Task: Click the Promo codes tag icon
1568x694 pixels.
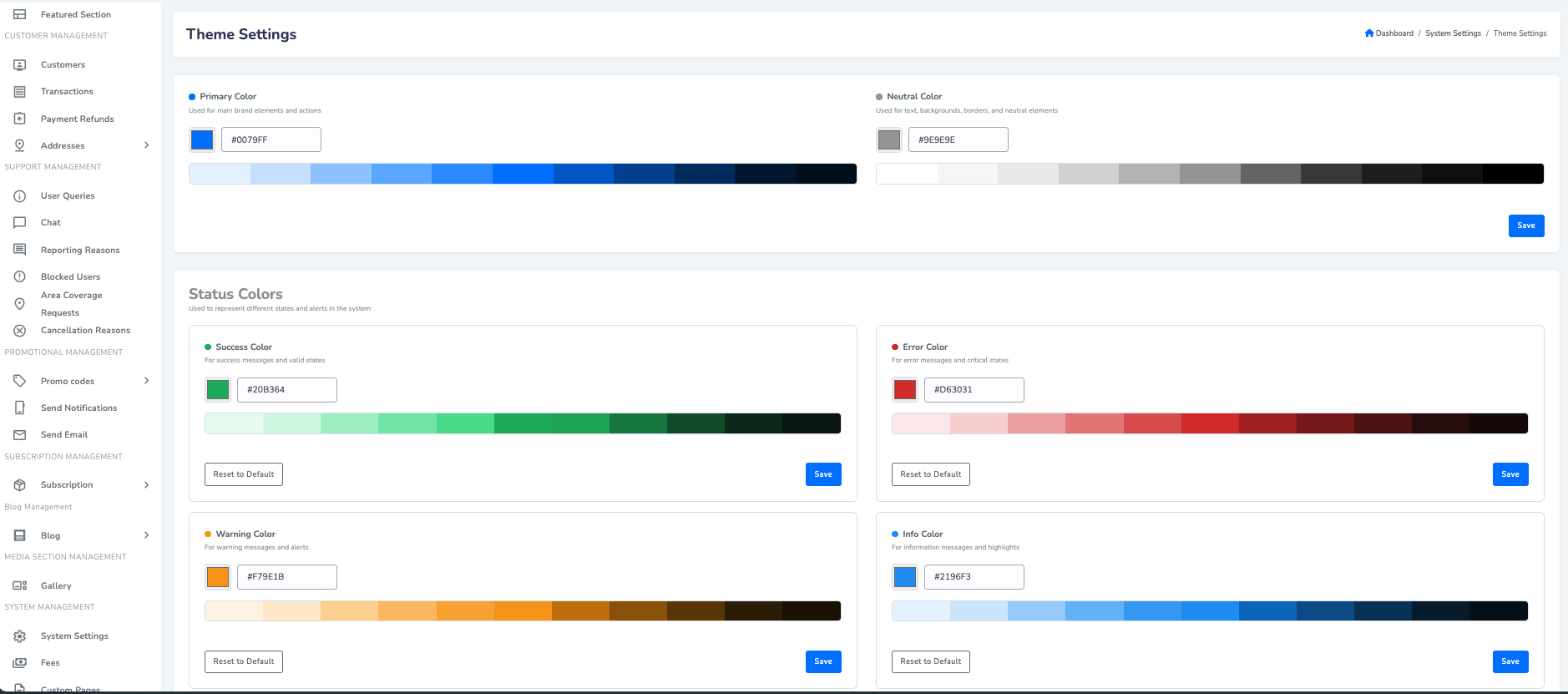Action: tap(19, 381)
